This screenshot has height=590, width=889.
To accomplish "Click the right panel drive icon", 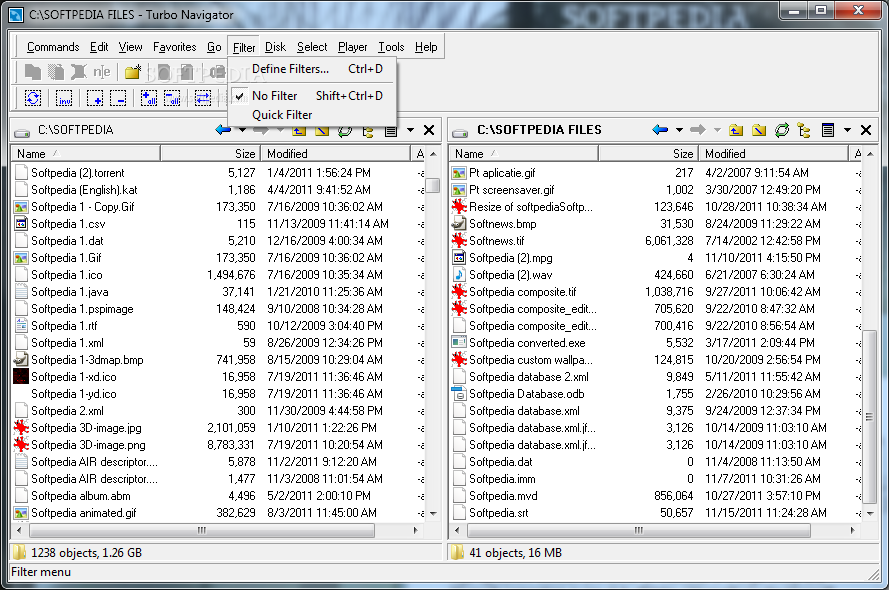I will (x=460, y=132).
